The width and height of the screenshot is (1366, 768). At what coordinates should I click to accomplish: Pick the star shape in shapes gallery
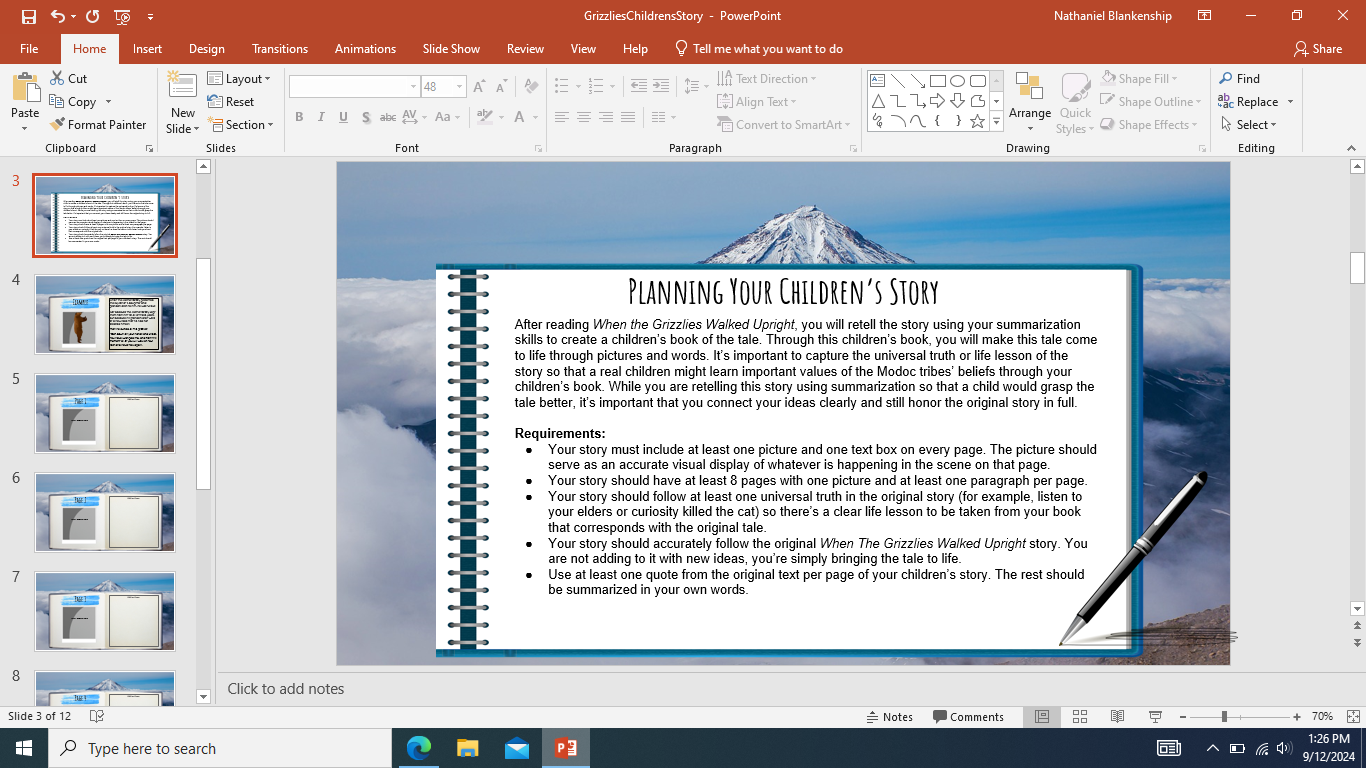click(x=977, y=121)
